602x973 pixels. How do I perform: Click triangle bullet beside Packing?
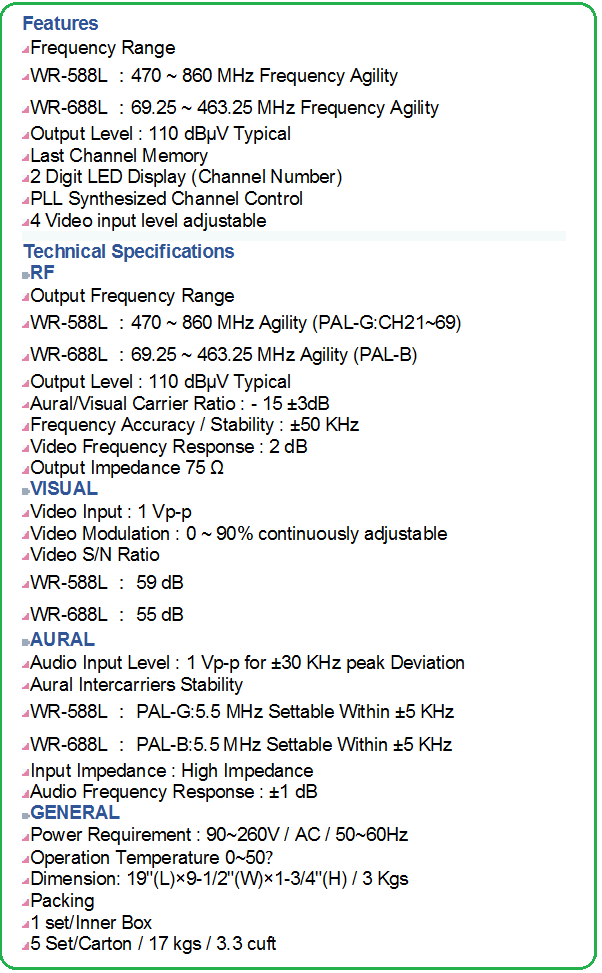pos(25,904)
